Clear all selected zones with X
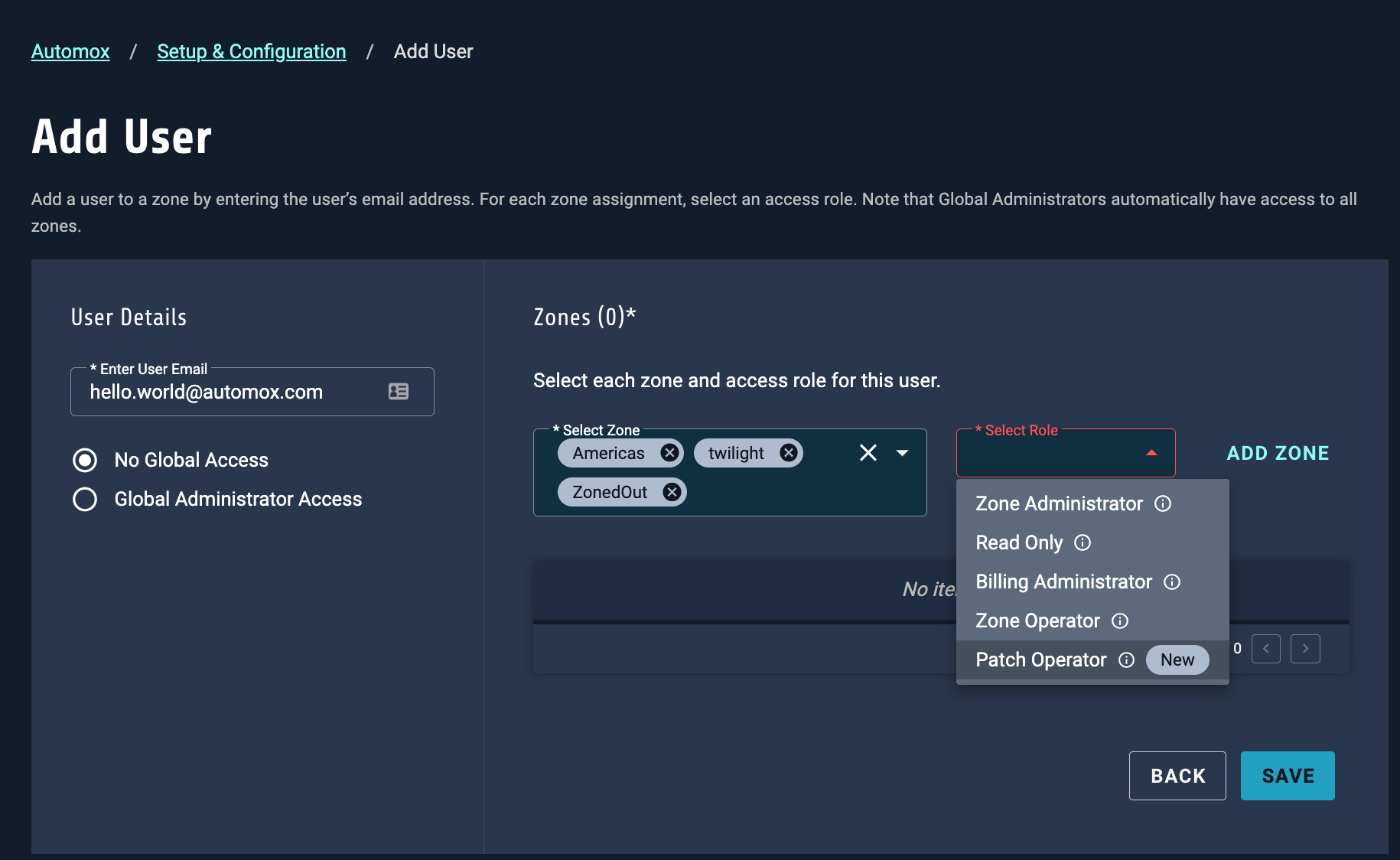 (868, 453)
